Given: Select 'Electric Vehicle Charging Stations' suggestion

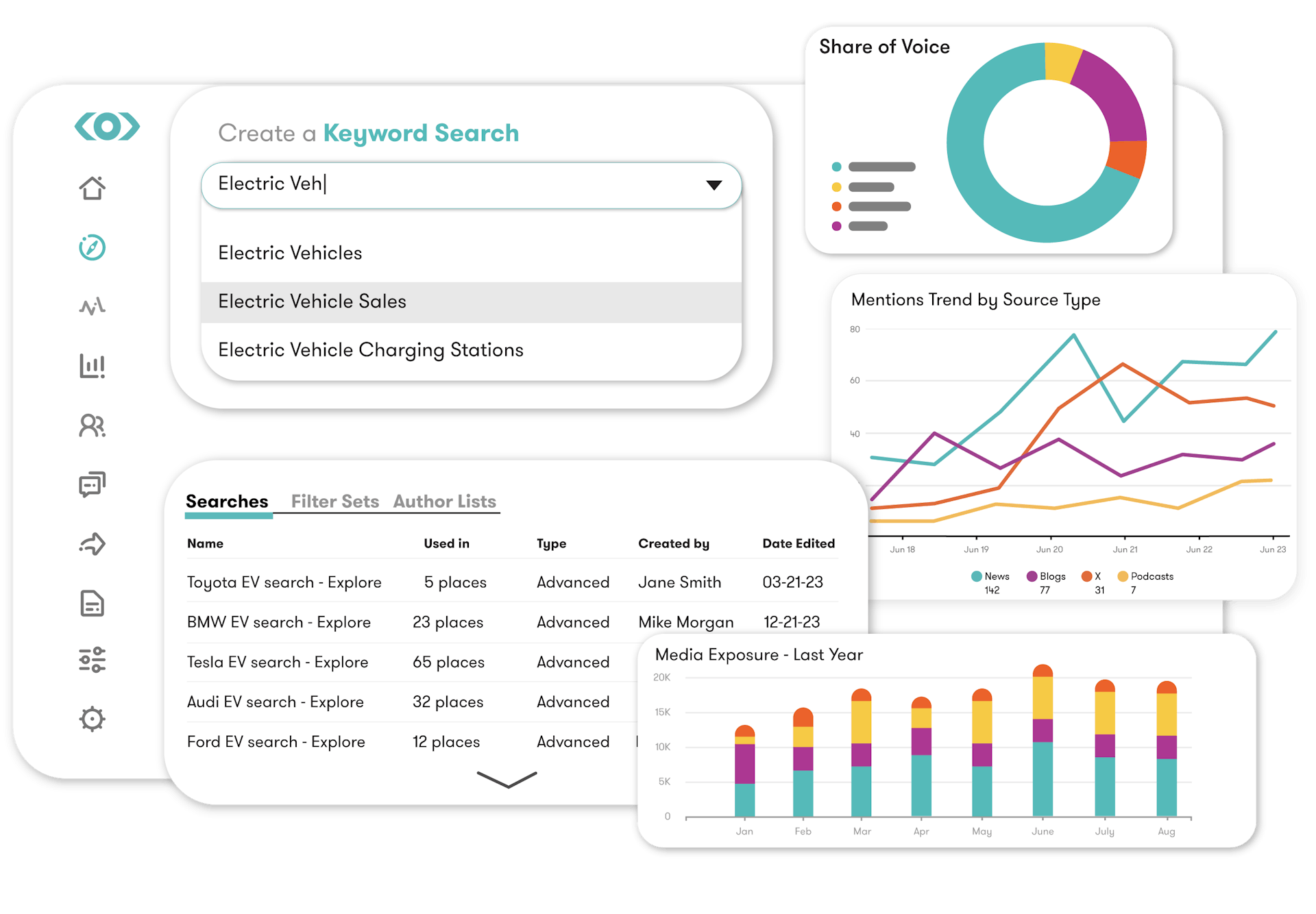Looking at the screenshot, I should click(x=370, y=349).
